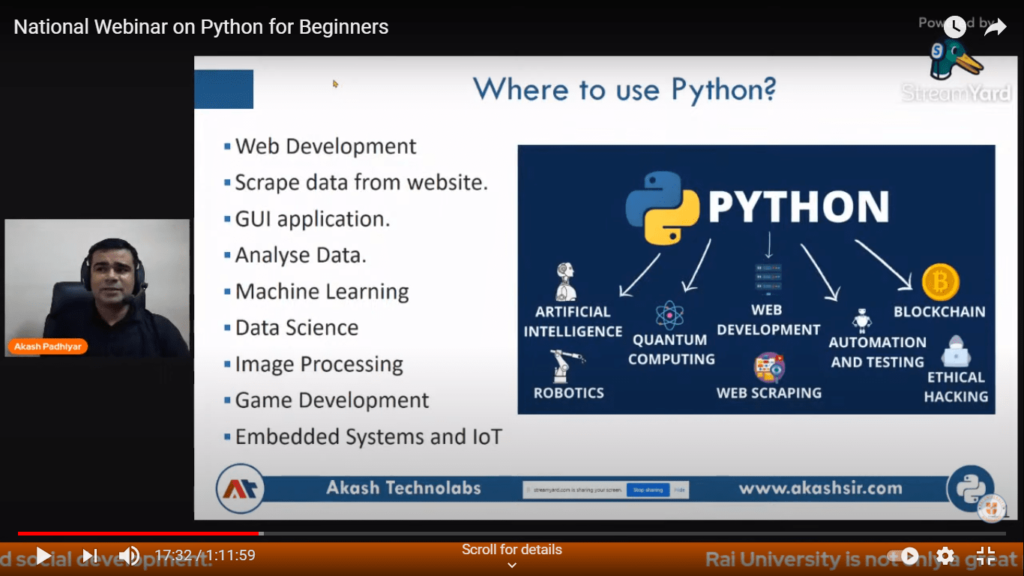Click the 'Where to use Python?' heading
Image resolution: width=1024 pixels, height=576 pixels.
624,89
